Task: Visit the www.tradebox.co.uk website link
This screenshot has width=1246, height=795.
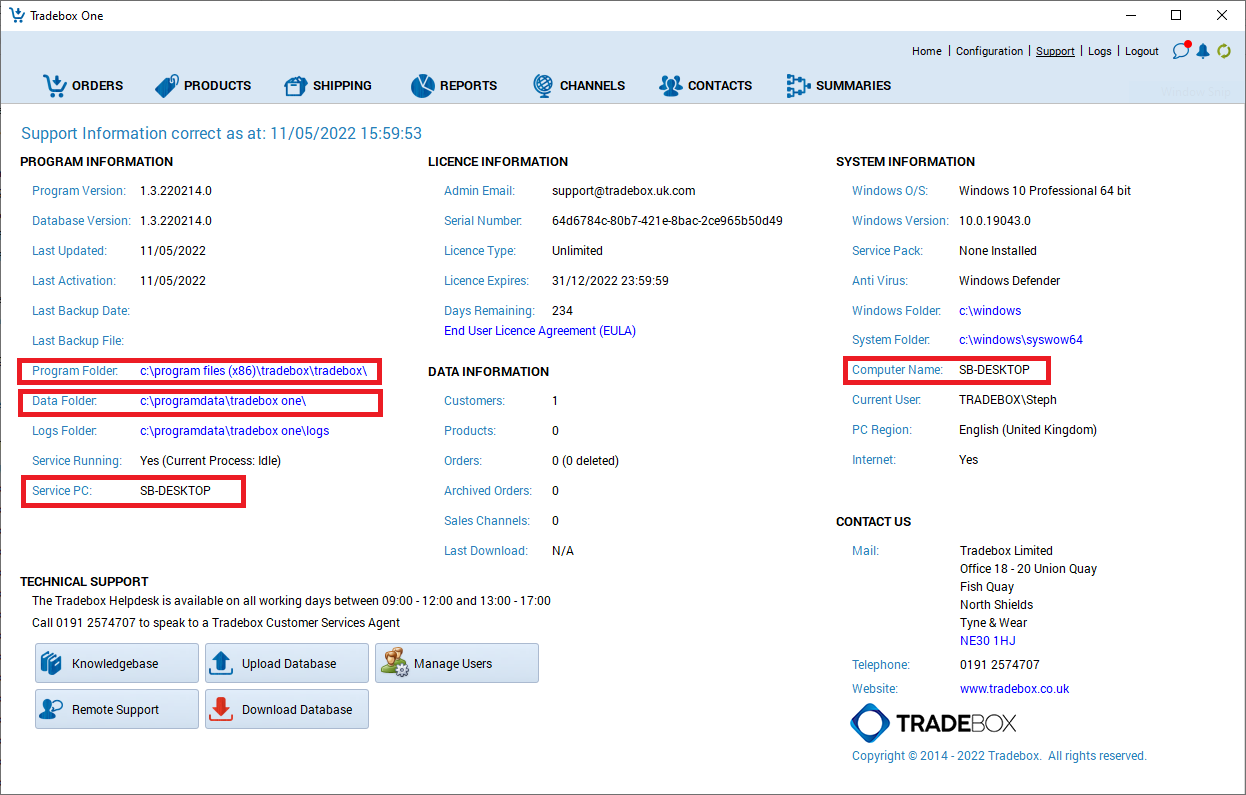Action: click(1014, 689)
